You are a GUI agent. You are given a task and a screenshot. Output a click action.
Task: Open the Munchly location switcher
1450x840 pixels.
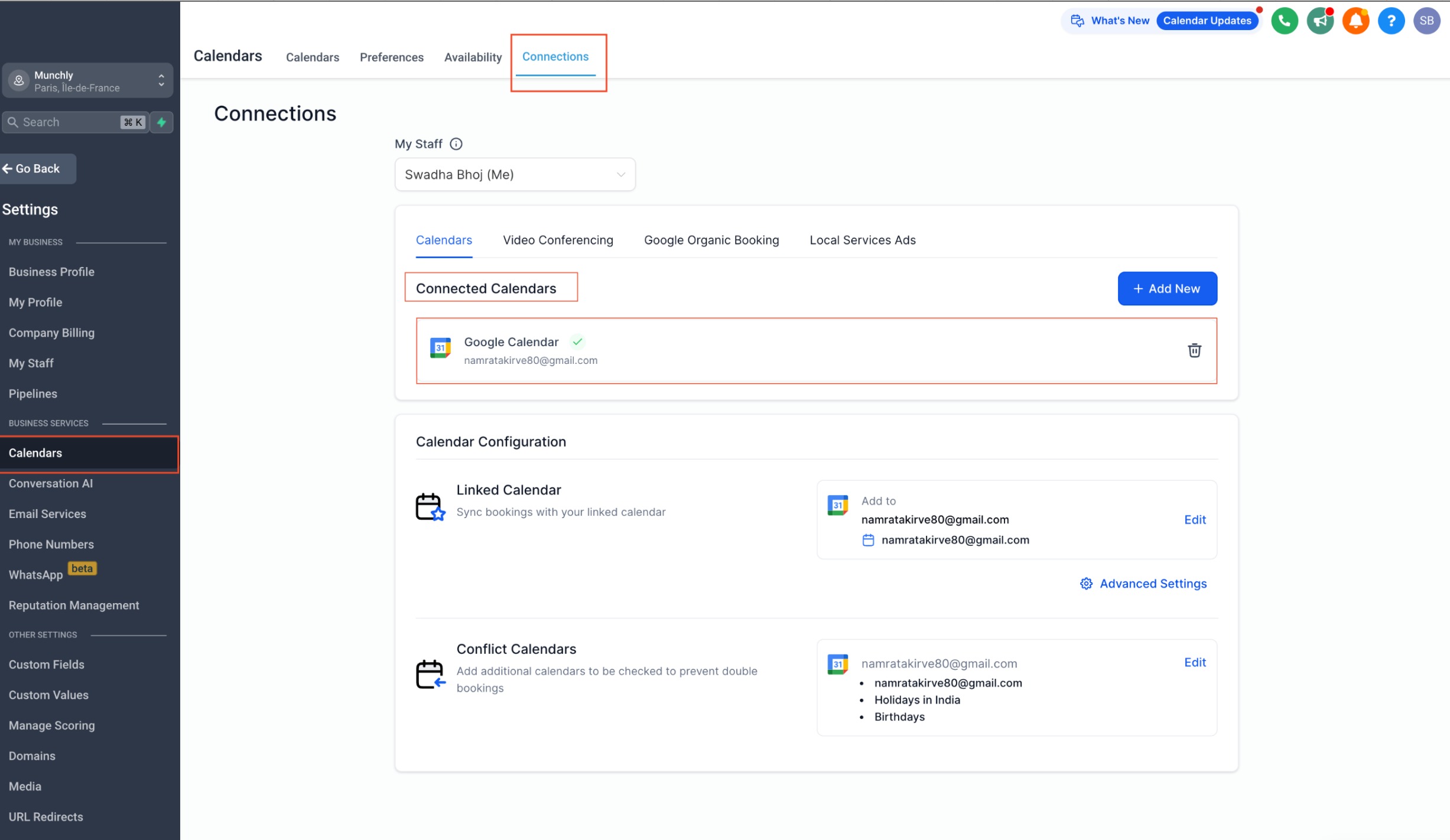pyautogui.click(x=87, y=81)
